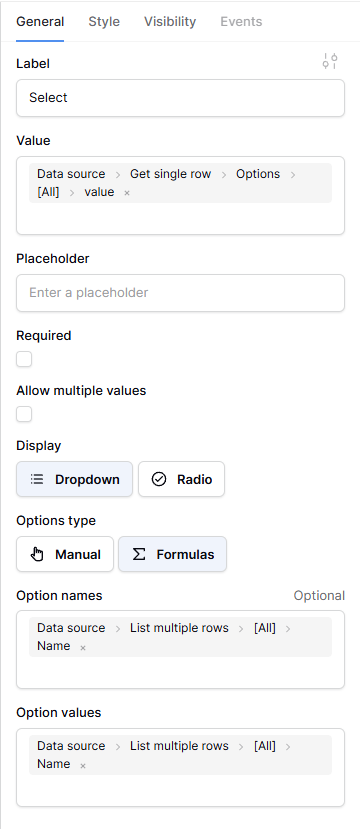Switch options type to Manual
This screenshot has height=829, width=360.
coord(65,554)
